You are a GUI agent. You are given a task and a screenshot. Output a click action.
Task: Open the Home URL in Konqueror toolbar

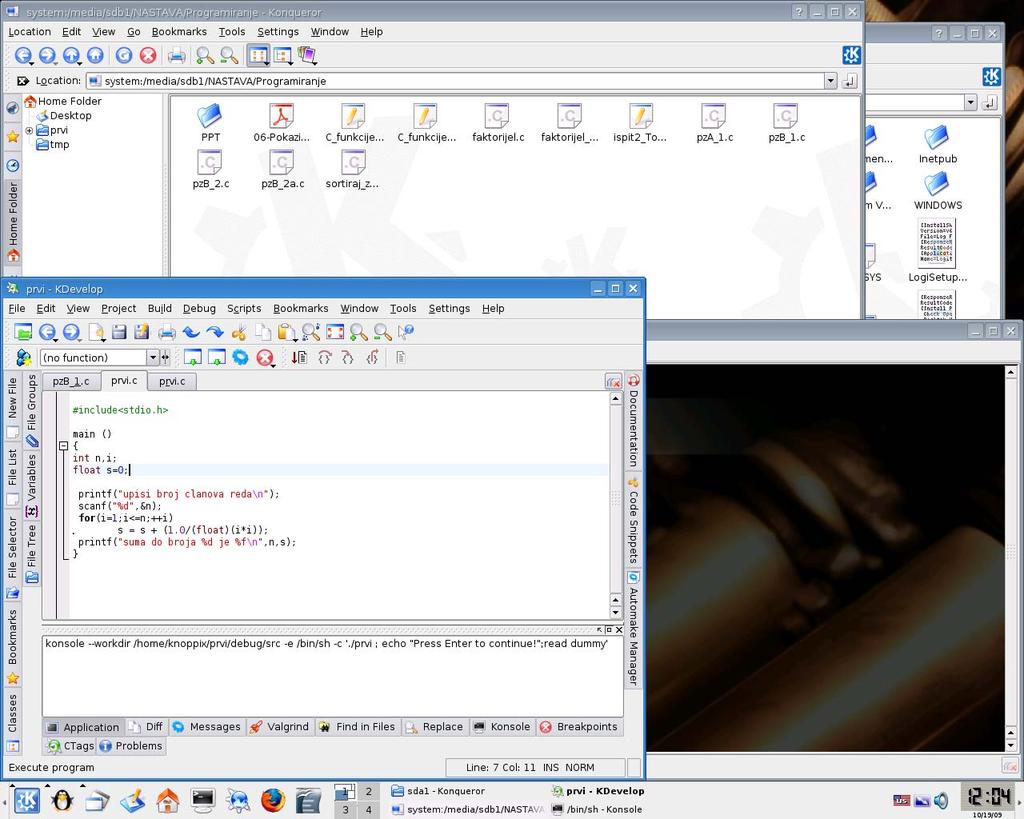click(95, 56)
